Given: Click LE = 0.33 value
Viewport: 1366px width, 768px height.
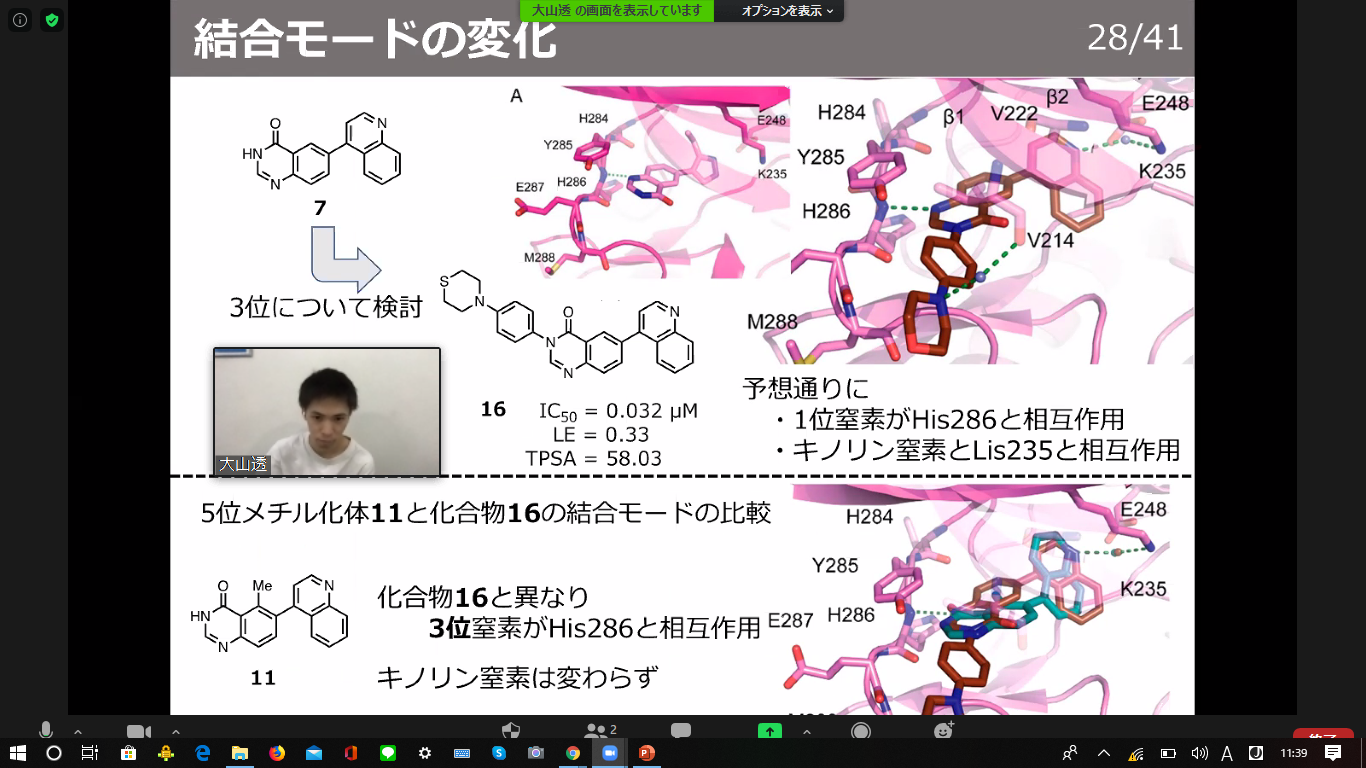Looking at the screenshot, I should pos(600,435).
